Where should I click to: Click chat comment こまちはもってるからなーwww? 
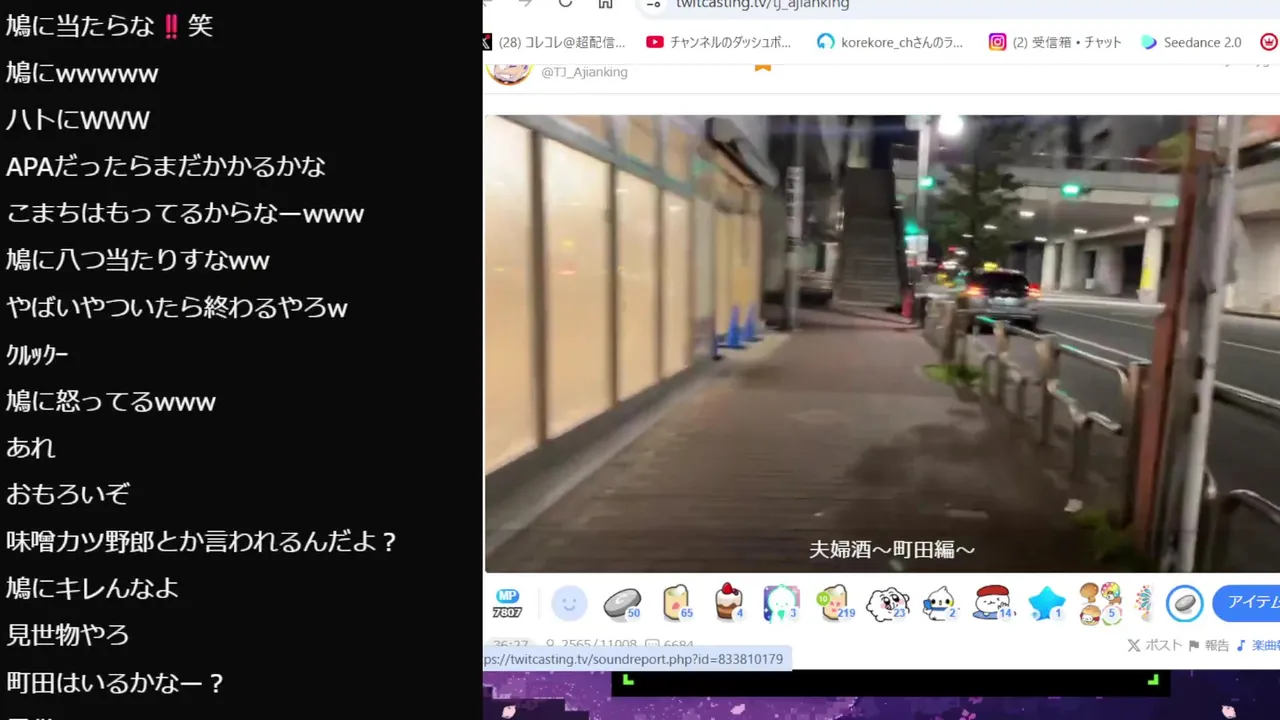185,213
